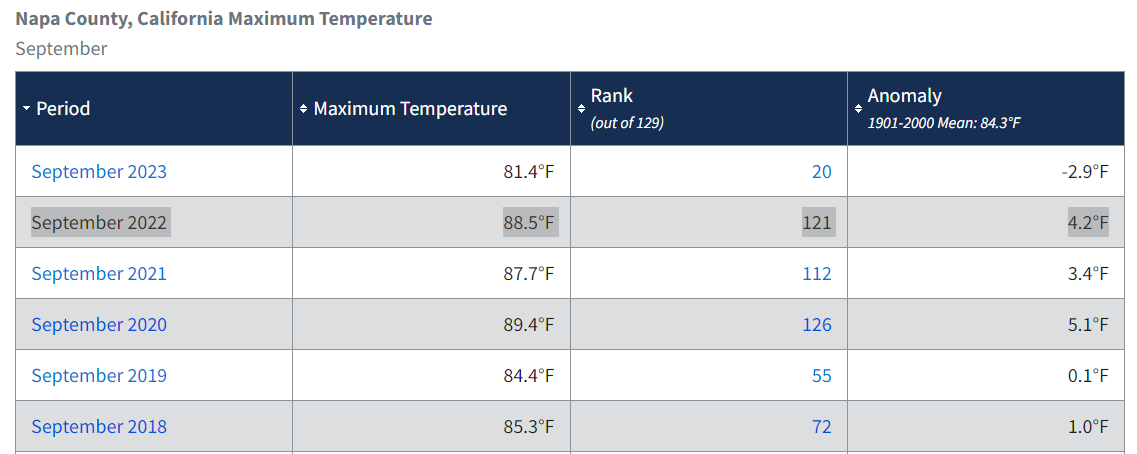This screenshot has width=1137, height=454.
Task: Click rank value 20 link
Action: coord(821,171)
